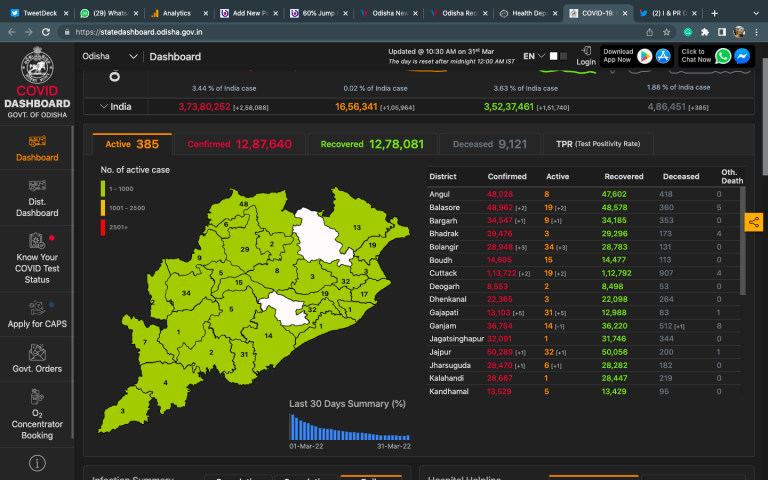Click the orange share icon
The height and width of the screenshot is (480, 768).
[753, 221]
